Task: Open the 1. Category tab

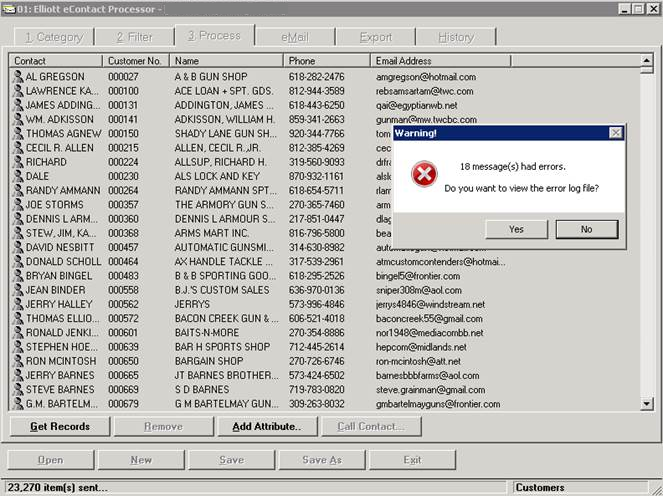Action: [x=54, y=37]
